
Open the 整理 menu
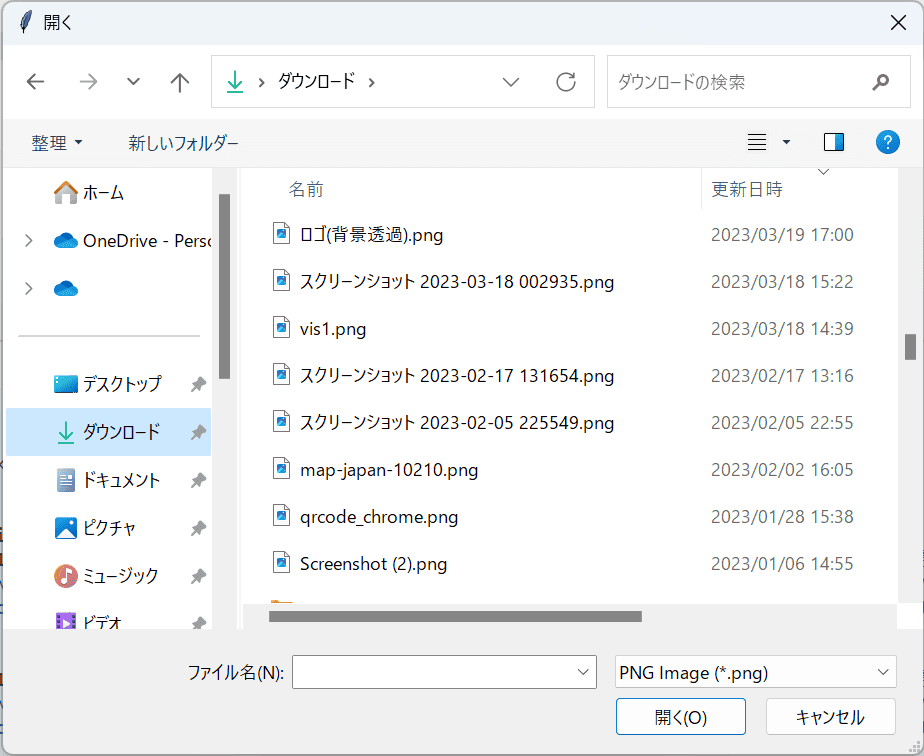[56, 143]
